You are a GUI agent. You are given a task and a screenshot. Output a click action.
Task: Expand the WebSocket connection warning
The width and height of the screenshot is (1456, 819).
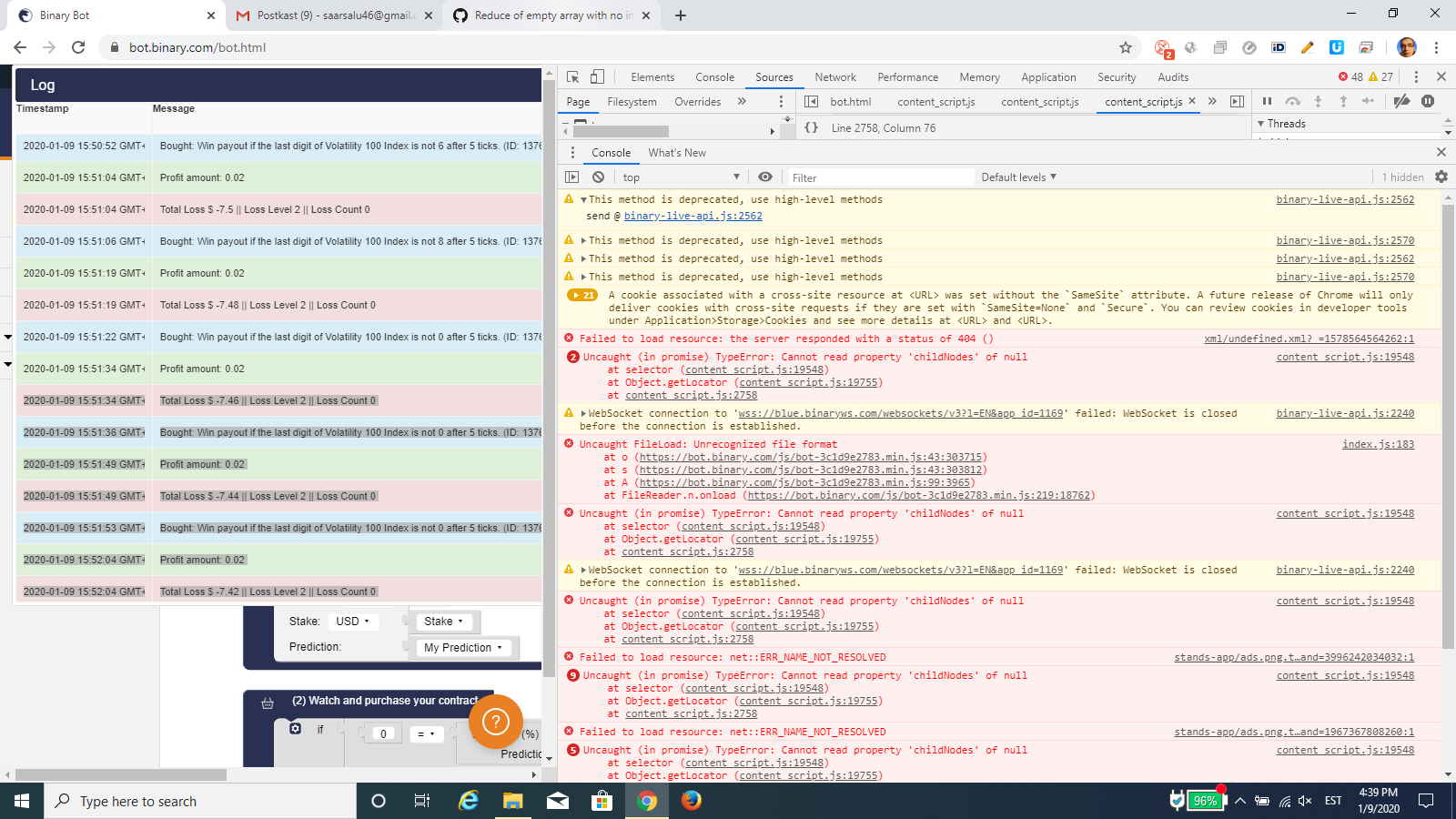pos(583,412)
